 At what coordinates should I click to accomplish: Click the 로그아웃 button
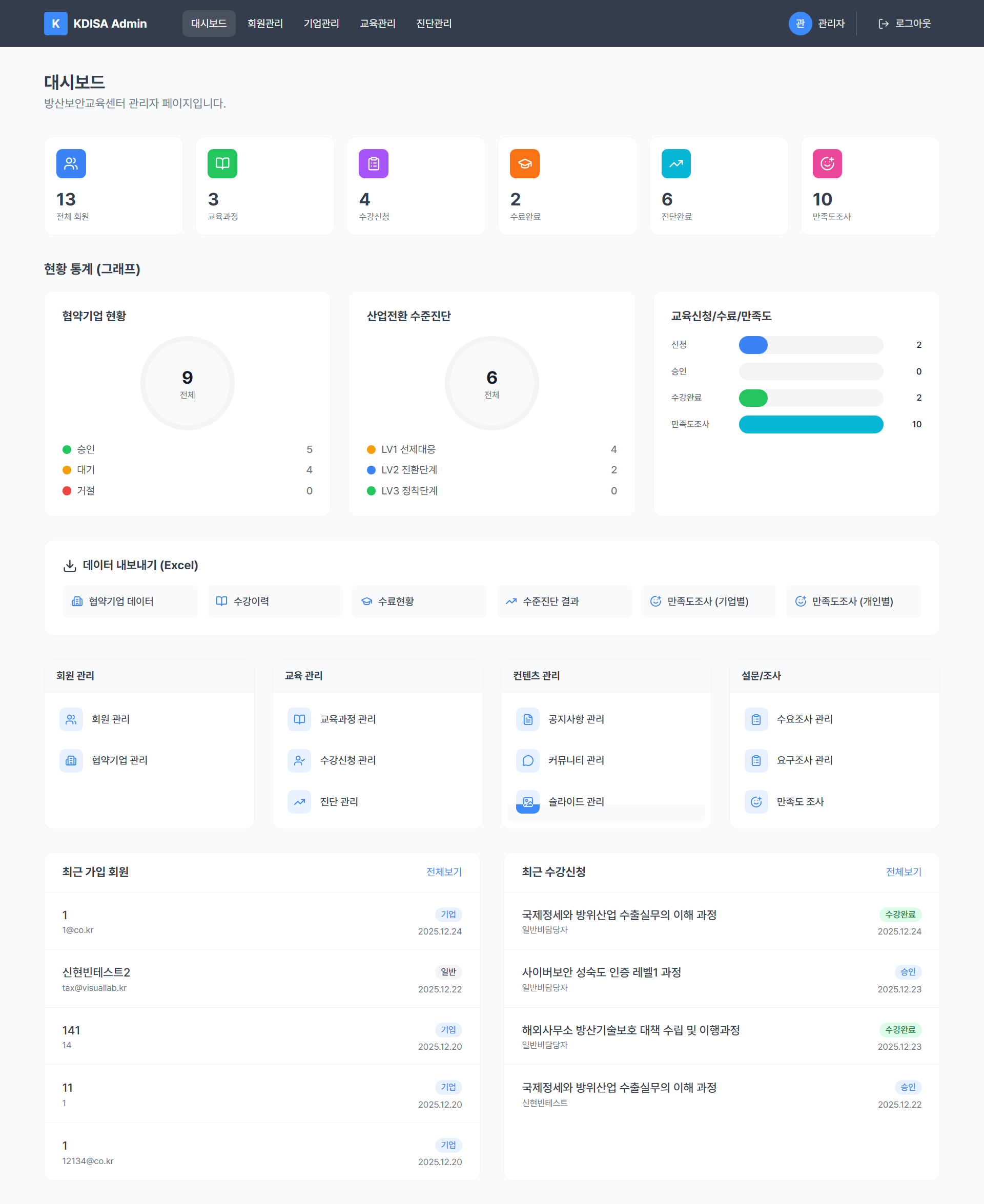(904, 24)
